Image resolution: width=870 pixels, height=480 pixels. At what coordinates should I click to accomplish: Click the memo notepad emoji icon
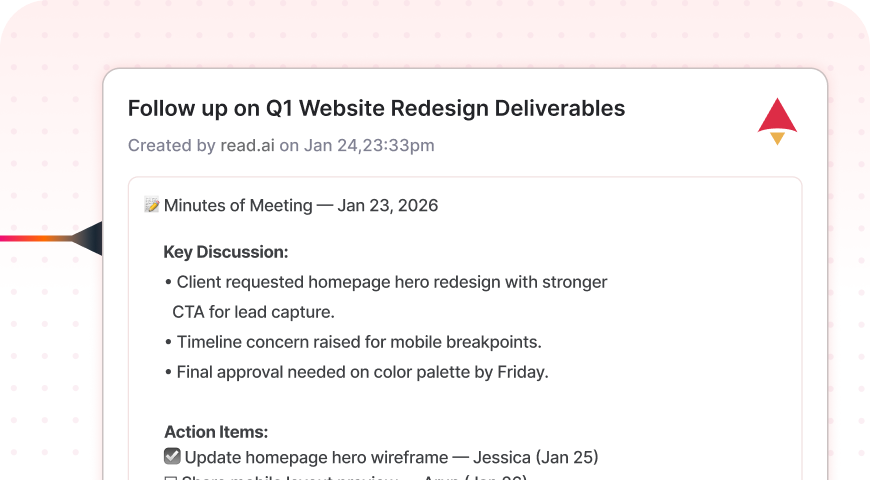[152, 205]
